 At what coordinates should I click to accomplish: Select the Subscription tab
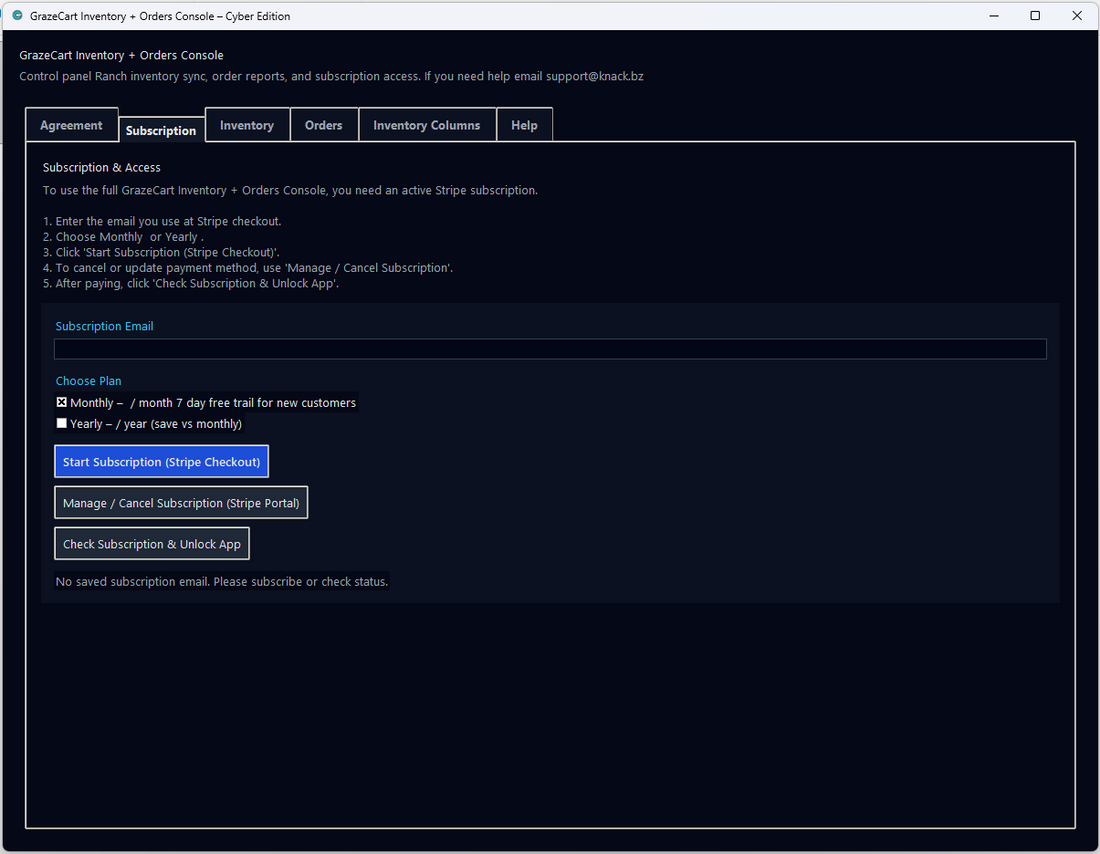click(161, 129)
